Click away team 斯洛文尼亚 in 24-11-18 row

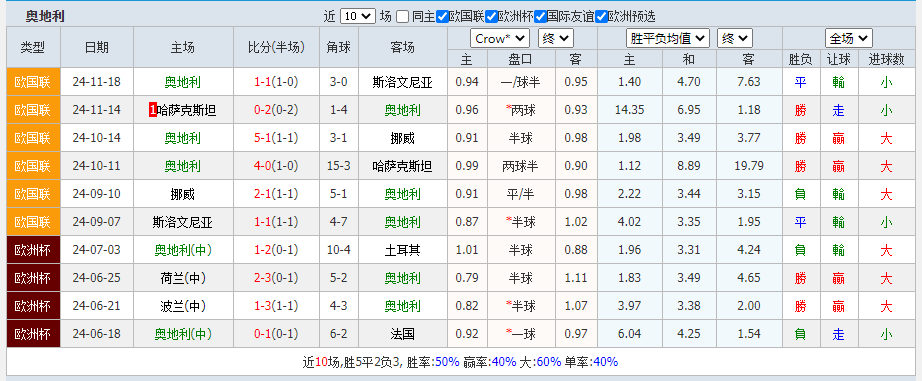(x=403, y=82)
